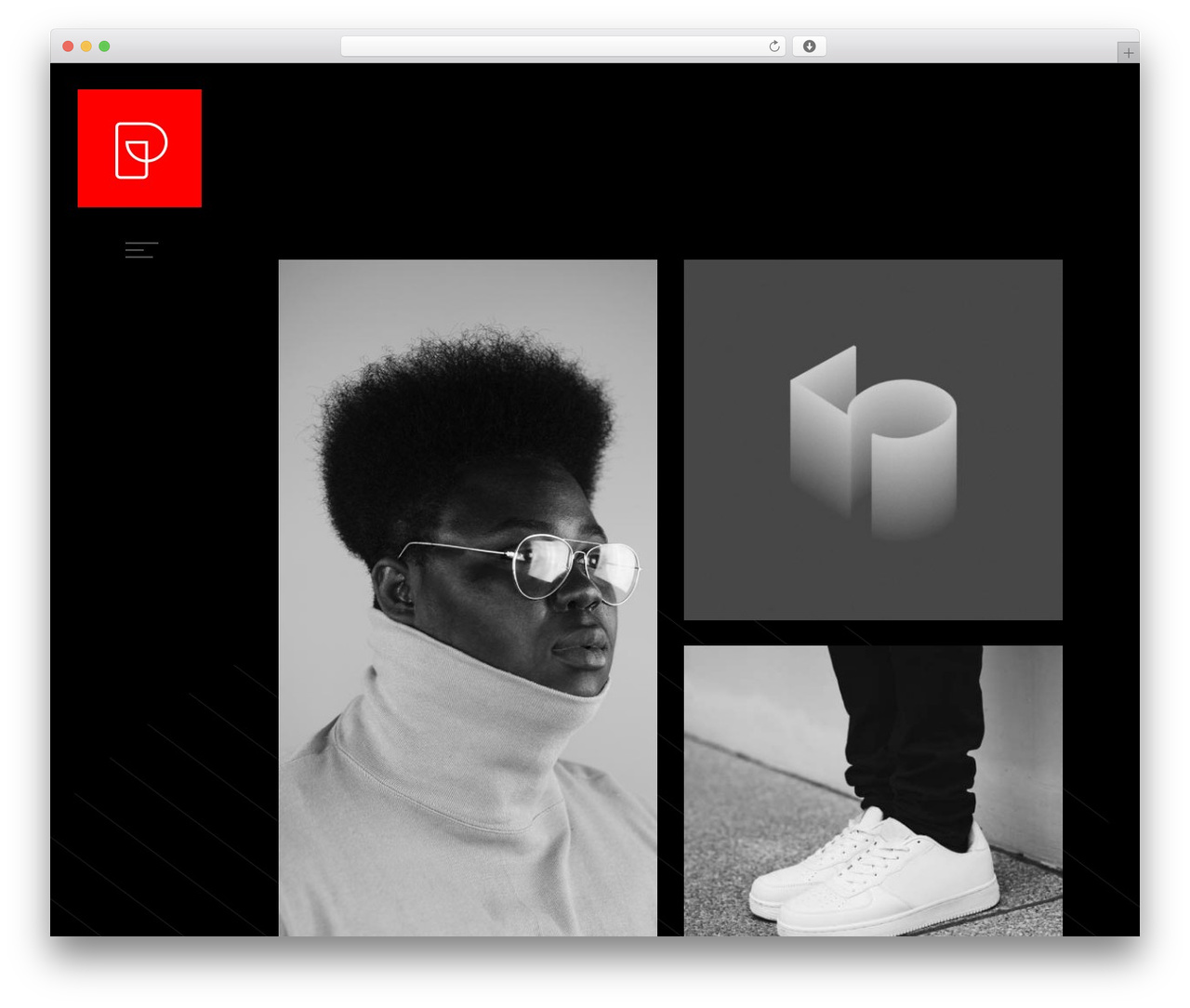This screenshot has width=1190, height=1008.
Task: Maximize the window with green button
Action: pyautogui.click(x=104, y=46)
